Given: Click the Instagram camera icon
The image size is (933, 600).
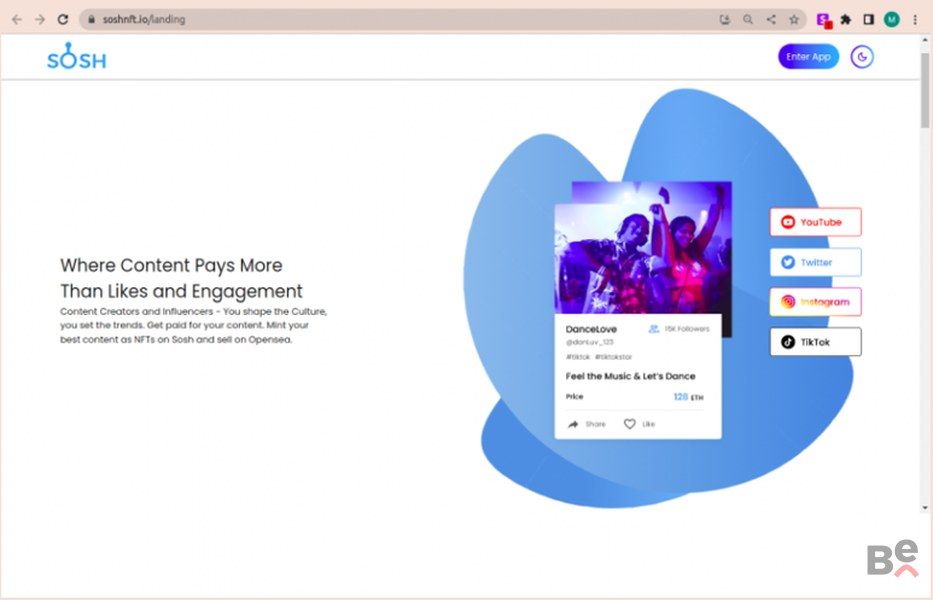Looking at the screenshot, I should tap(788, 302).
